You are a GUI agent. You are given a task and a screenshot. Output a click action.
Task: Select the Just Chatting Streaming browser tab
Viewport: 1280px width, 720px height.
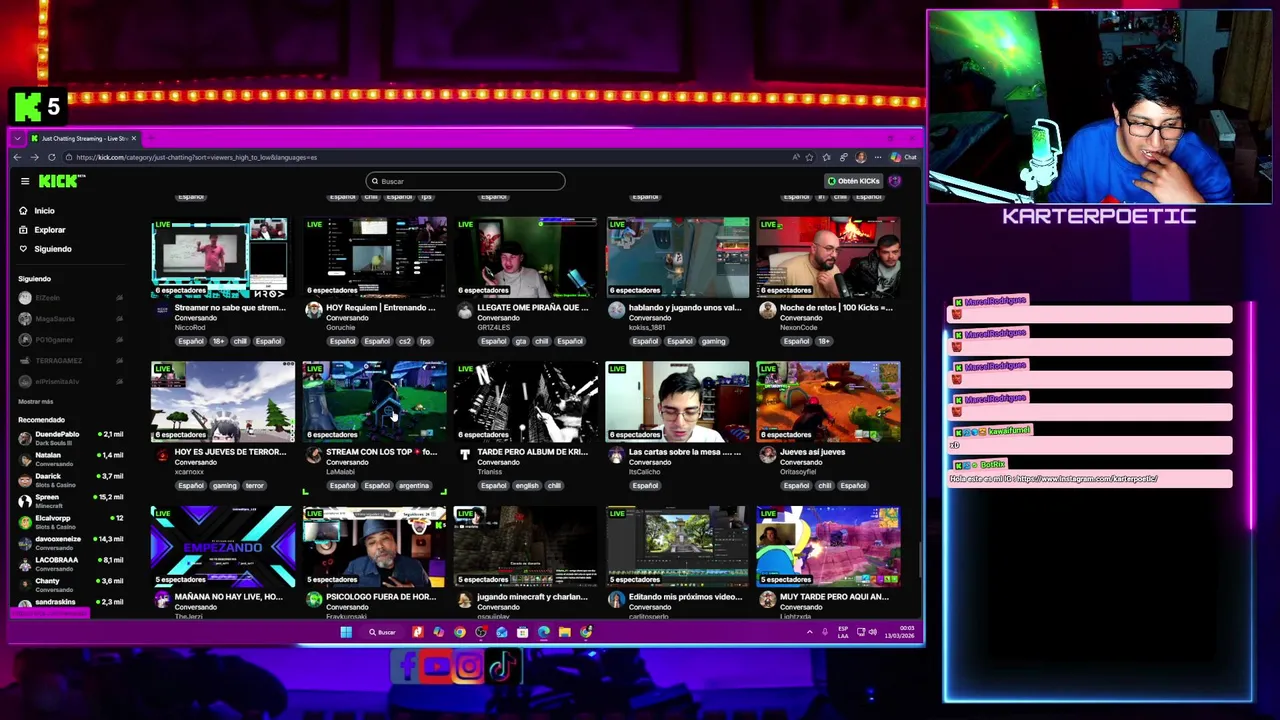pos(84,139)
